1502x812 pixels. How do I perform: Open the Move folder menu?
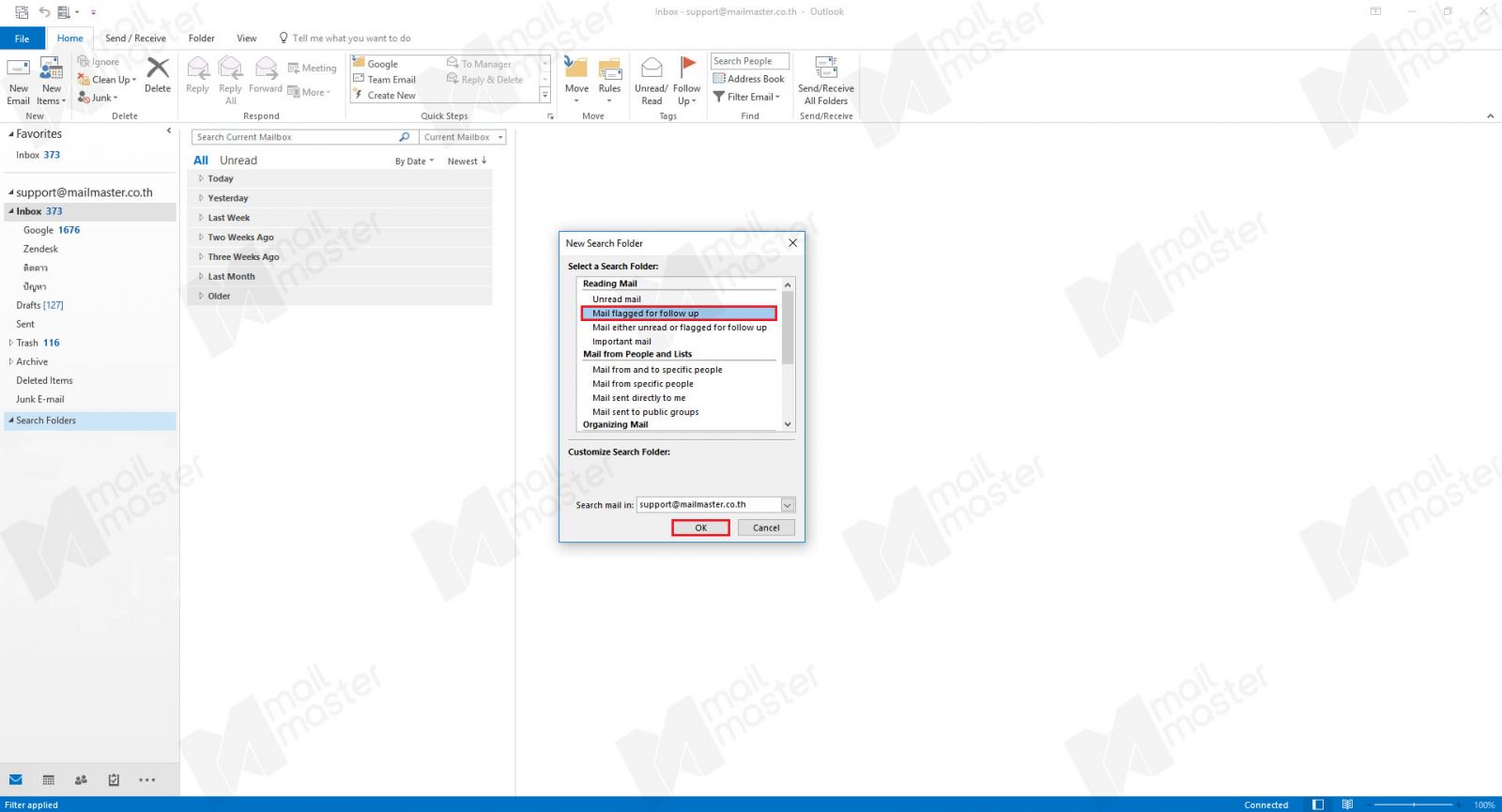tap(576, 81)
